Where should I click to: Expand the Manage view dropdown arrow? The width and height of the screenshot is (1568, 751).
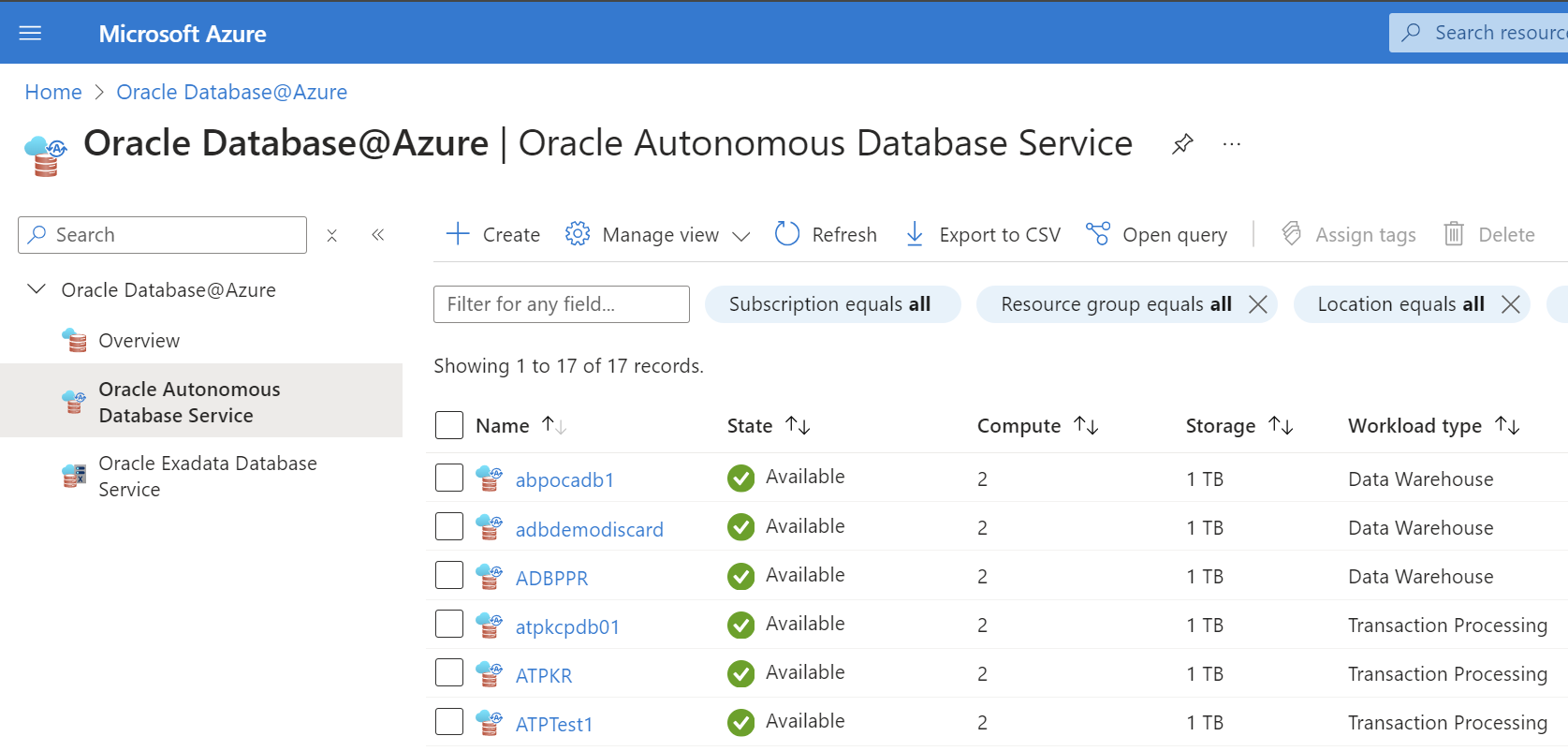pyautogui.click(x=740, y=236)
